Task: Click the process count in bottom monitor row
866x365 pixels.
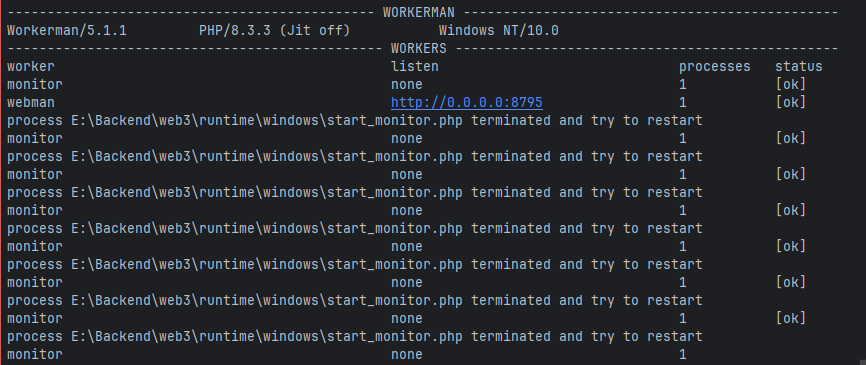Action: tap(683, 355)
